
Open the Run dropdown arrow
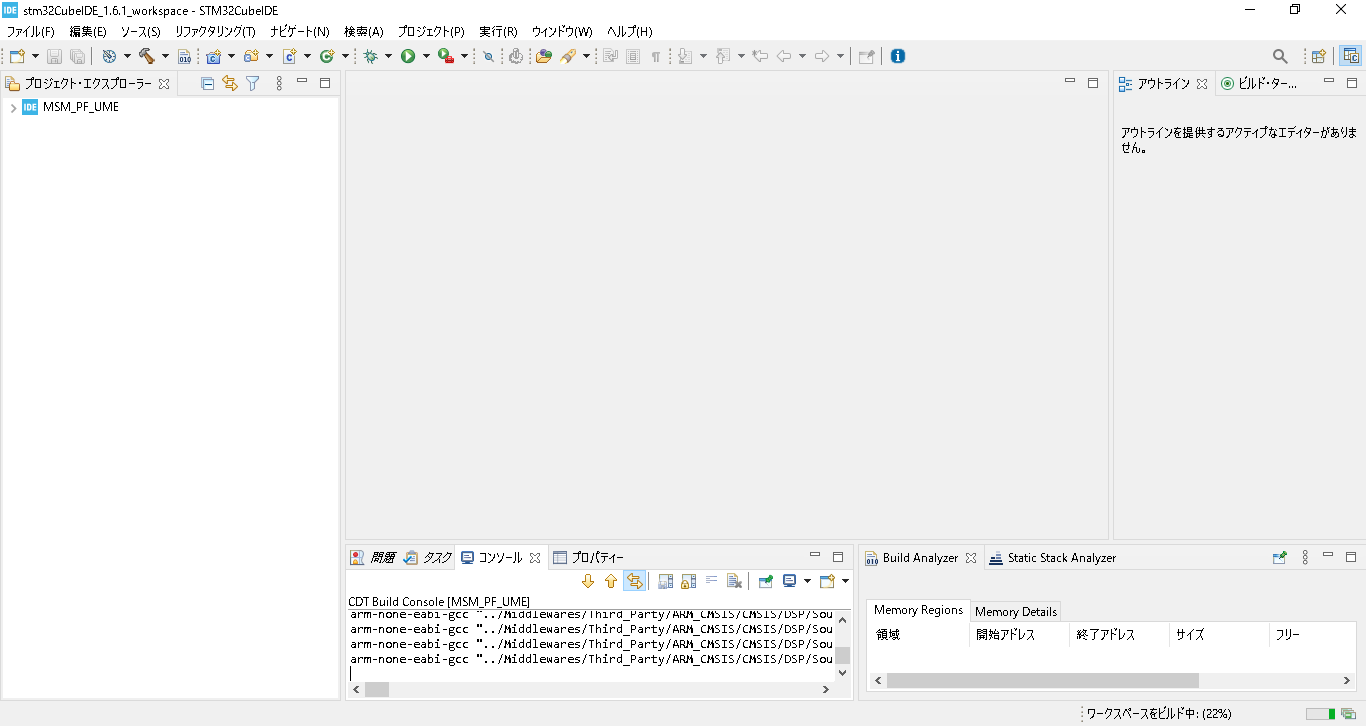[x=426, y=56]
